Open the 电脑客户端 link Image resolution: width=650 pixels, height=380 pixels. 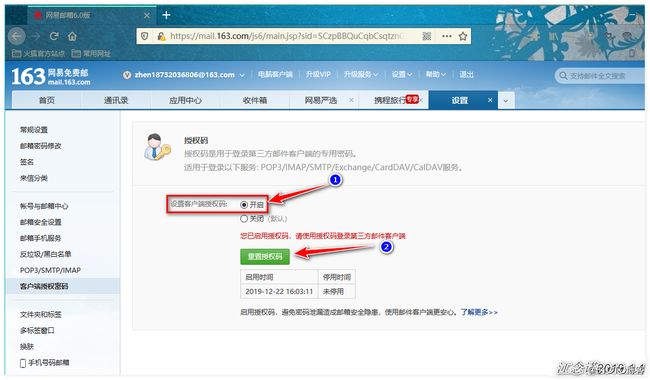coord(275,75)
